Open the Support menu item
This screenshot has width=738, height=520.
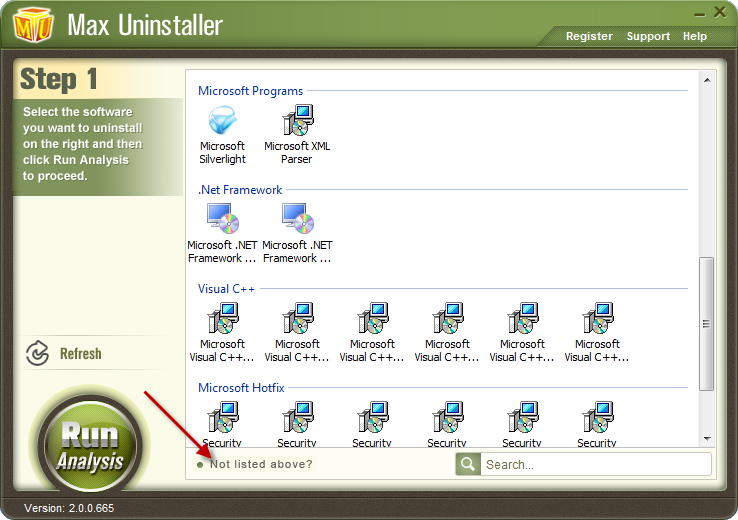(x=648, y=36)
